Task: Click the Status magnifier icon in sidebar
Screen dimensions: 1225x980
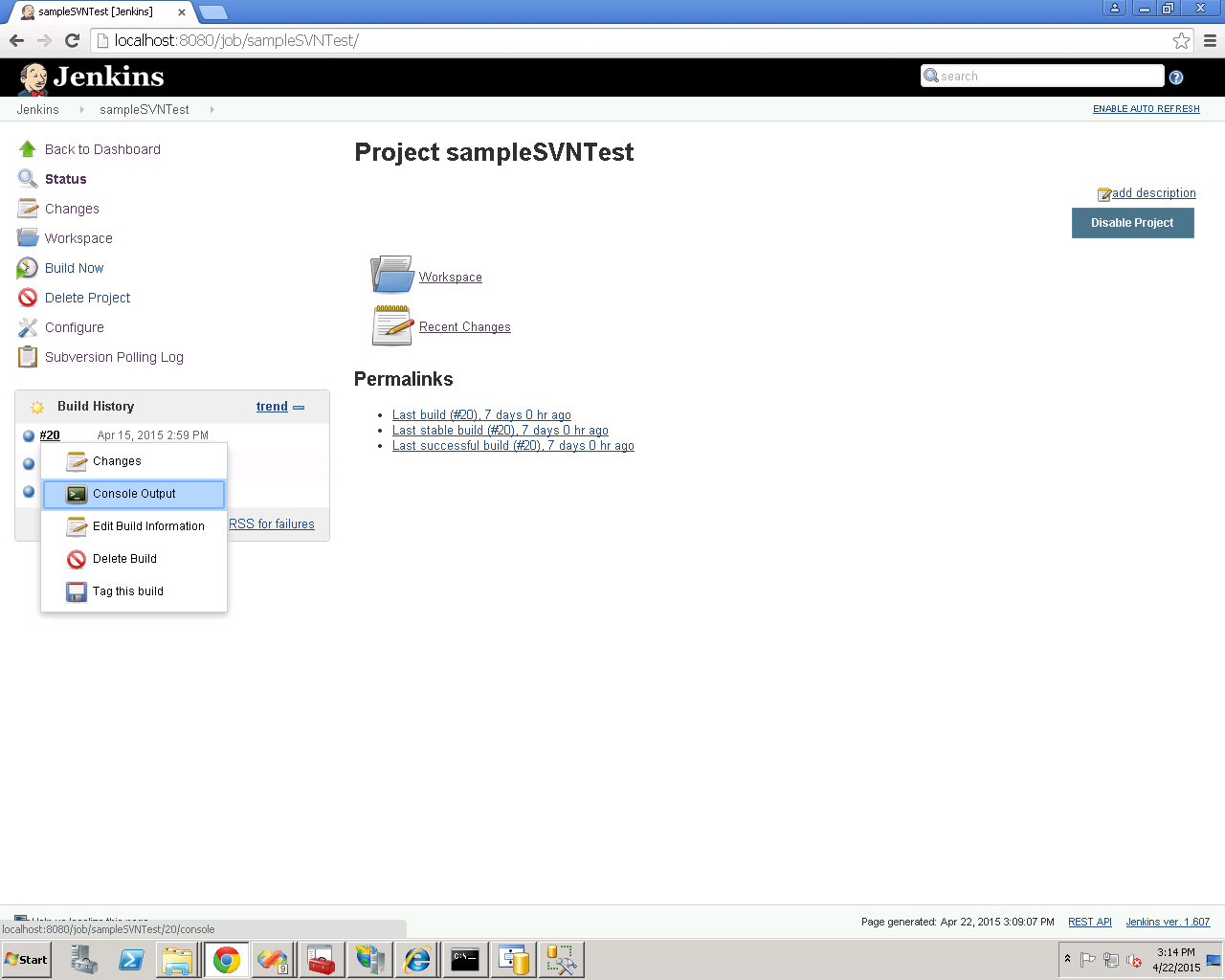Action: coord(28,179)
